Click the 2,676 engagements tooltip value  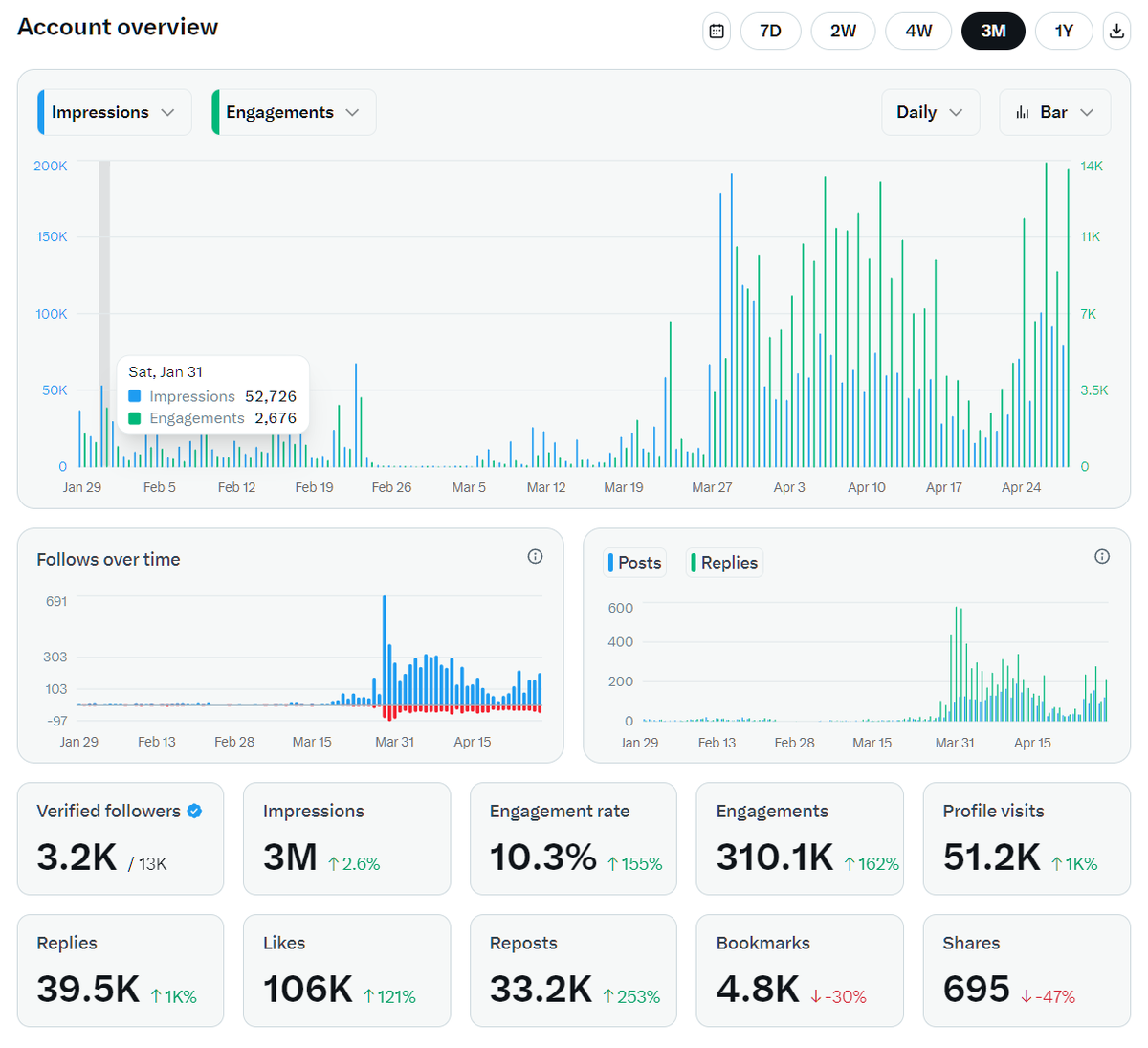pyautogui.click(x=276, y=418)
